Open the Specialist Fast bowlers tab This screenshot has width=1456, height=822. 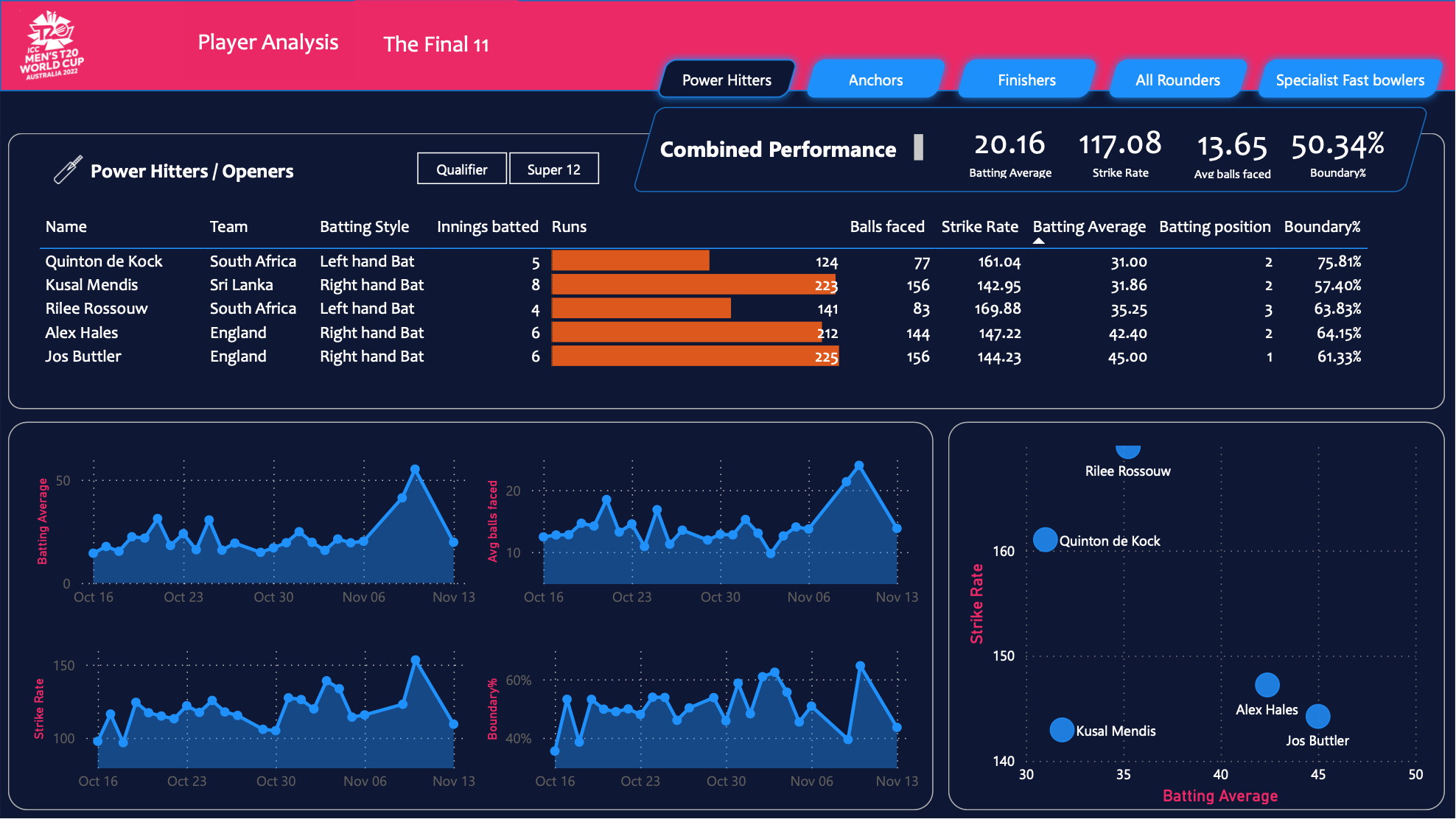1349,80
